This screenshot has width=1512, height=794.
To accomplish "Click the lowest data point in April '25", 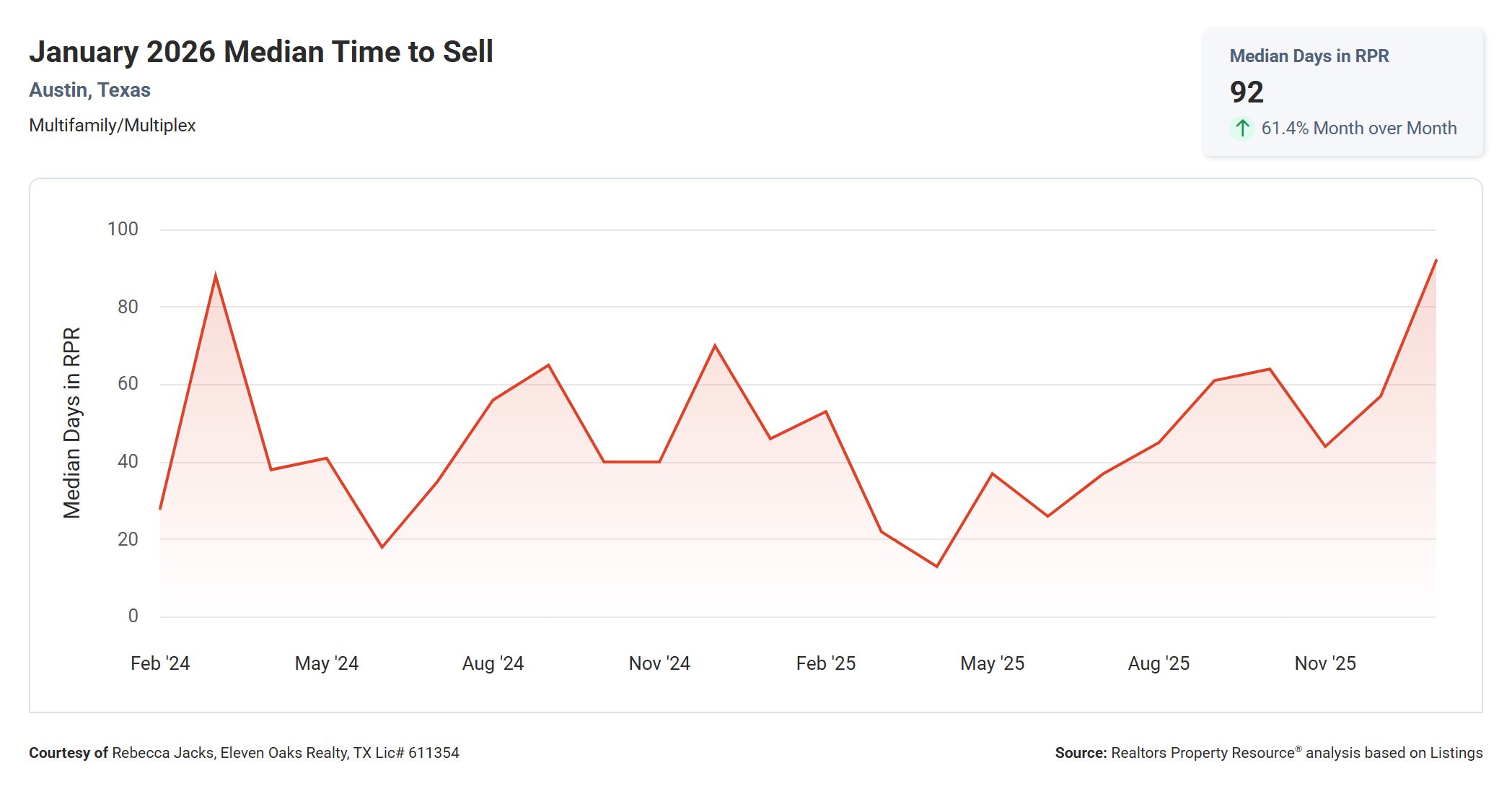I will 937,567.
